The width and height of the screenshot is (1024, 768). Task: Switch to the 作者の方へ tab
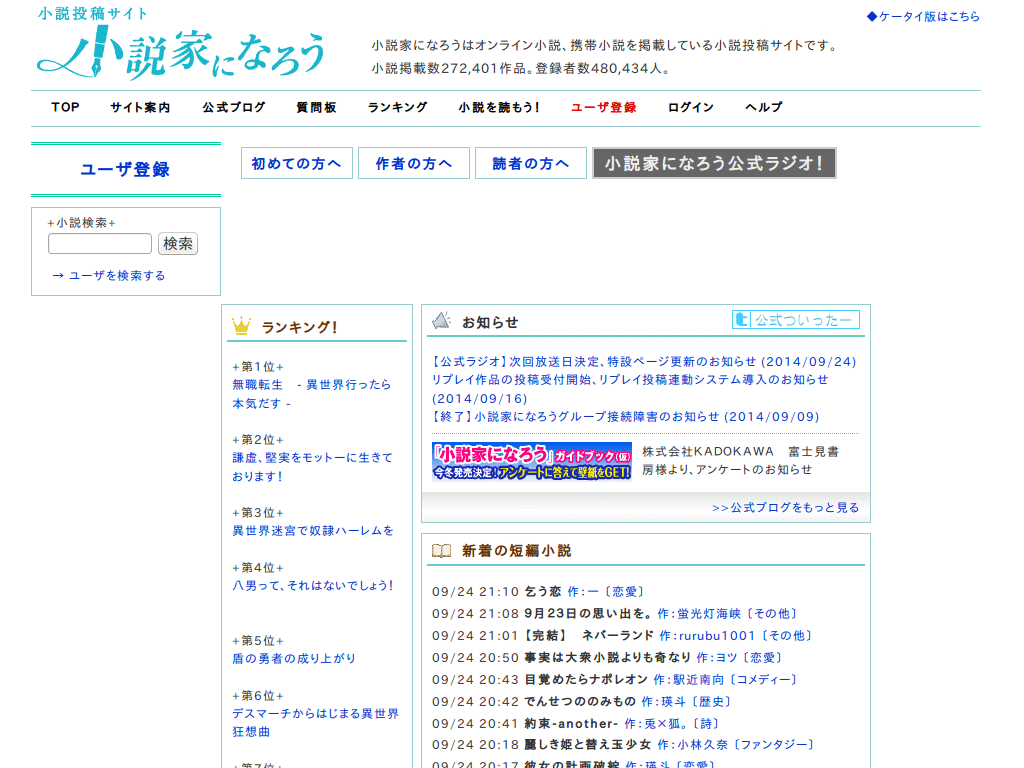(413, 163)
